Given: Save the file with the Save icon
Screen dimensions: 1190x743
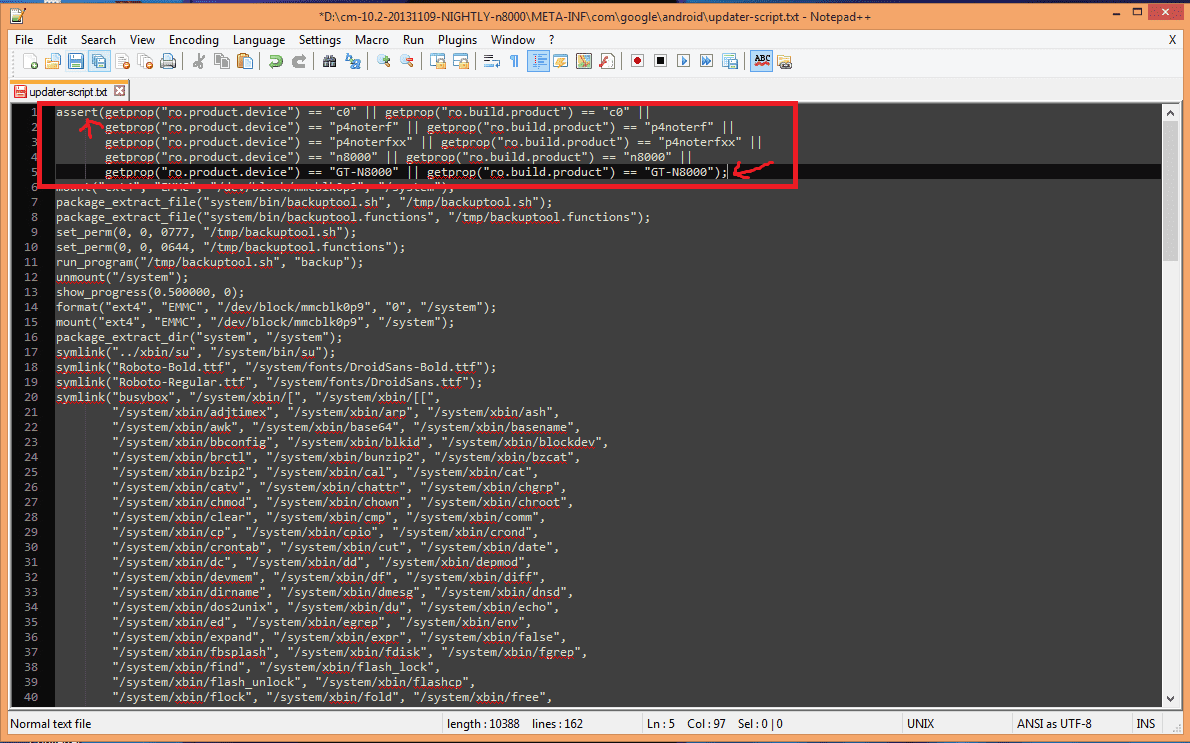Looking at the screenshot, I should tap(76, 62).
